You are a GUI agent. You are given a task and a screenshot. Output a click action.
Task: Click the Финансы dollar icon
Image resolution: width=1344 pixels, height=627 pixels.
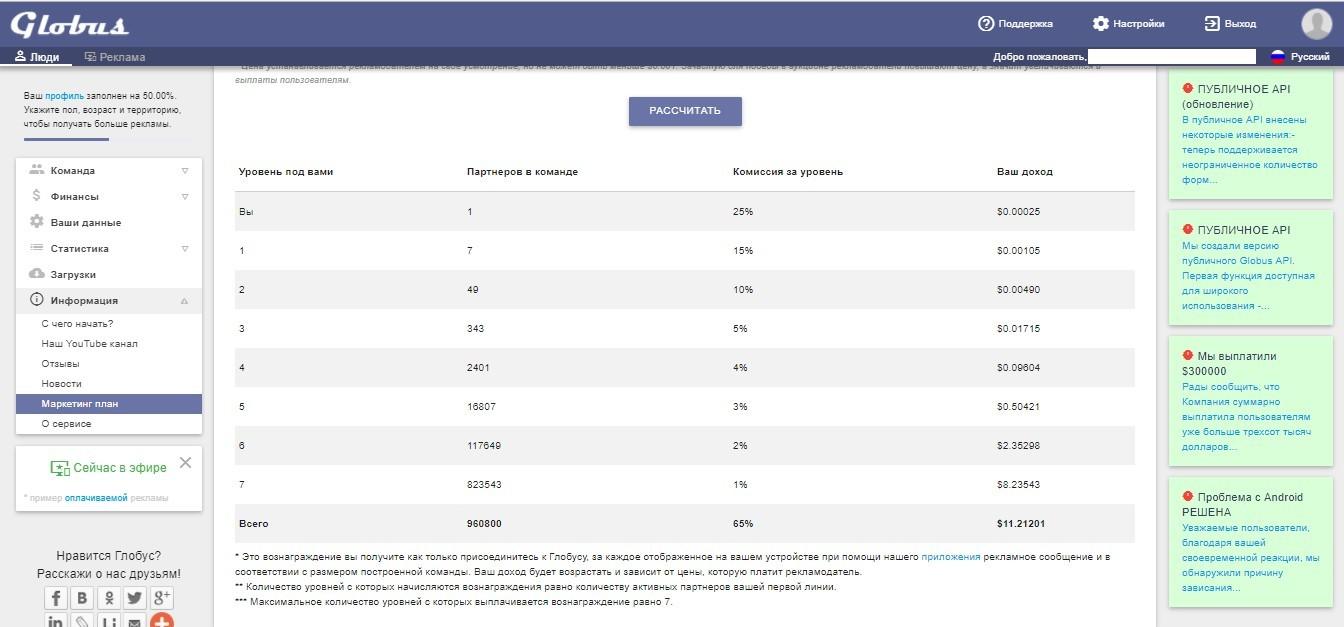[37, 196]
